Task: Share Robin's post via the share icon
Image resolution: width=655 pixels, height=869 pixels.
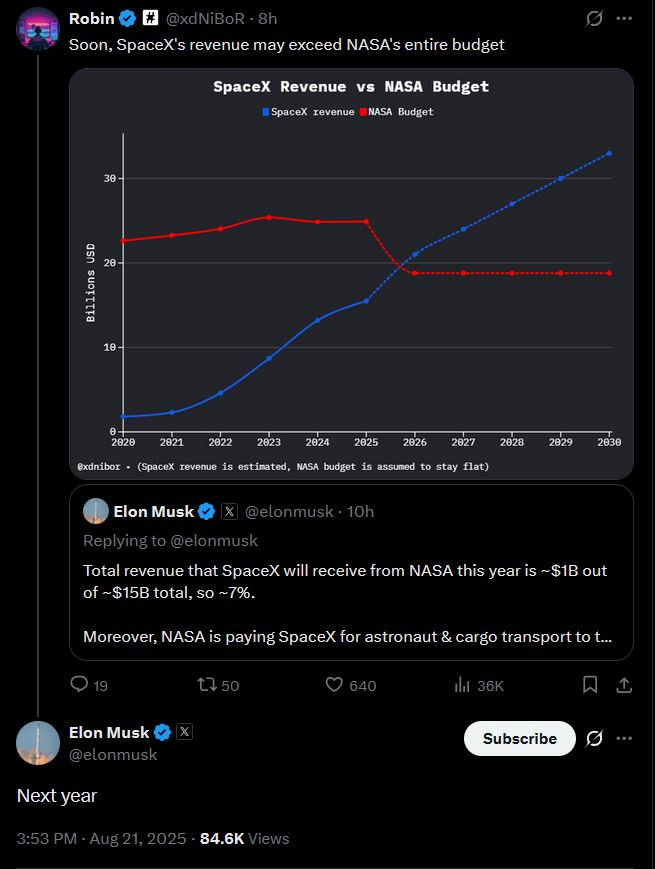Action: click(x=623, y=685)
